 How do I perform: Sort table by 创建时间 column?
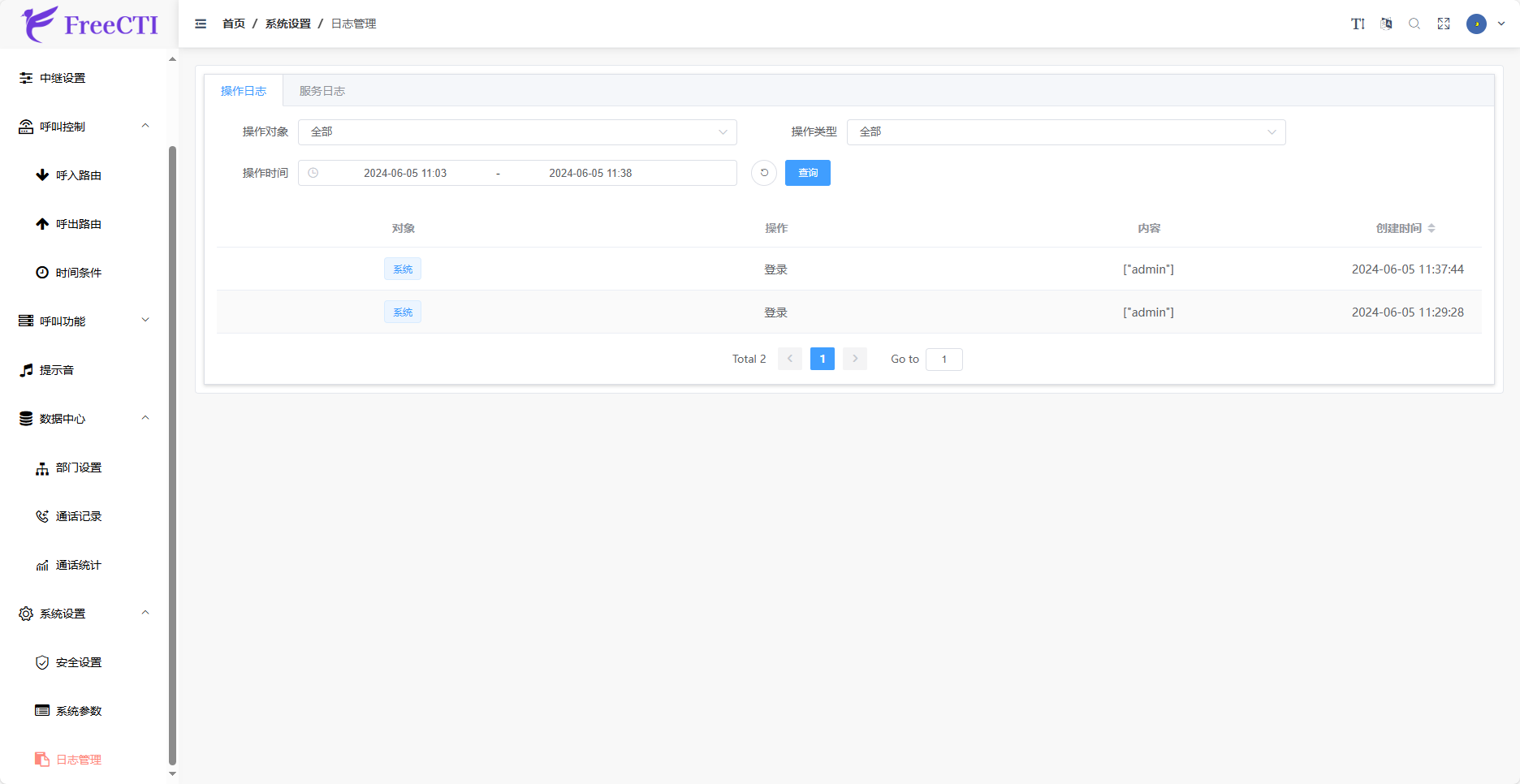point(1431,229)
